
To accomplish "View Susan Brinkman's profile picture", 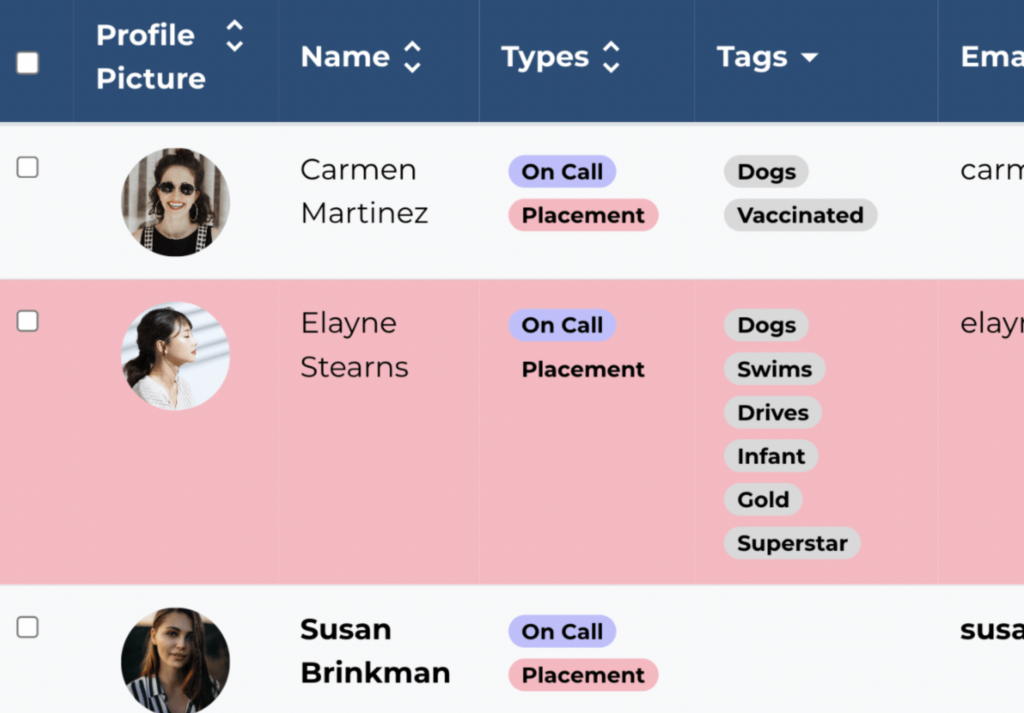I will pyautogui.click(x=175, y=660).
